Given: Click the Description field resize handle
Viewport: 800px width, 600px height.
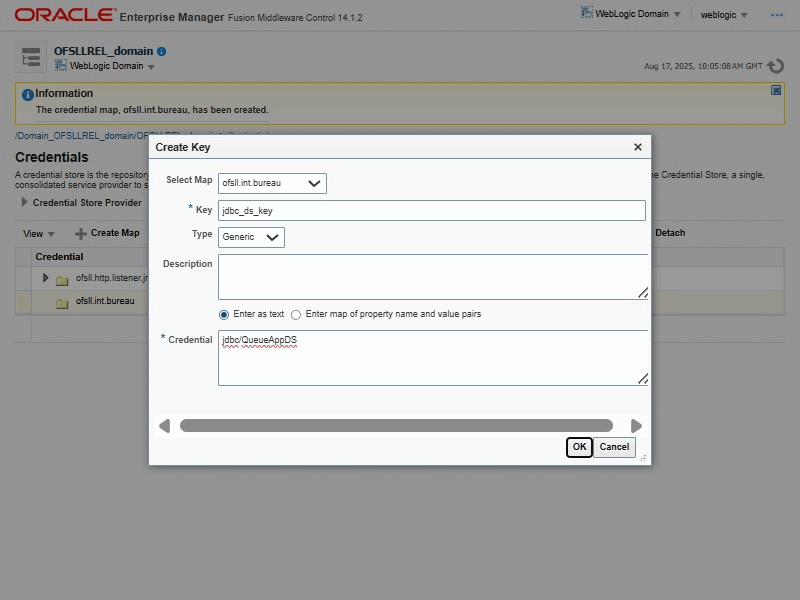Looking at the screenshot, I should tap(643, 292).
